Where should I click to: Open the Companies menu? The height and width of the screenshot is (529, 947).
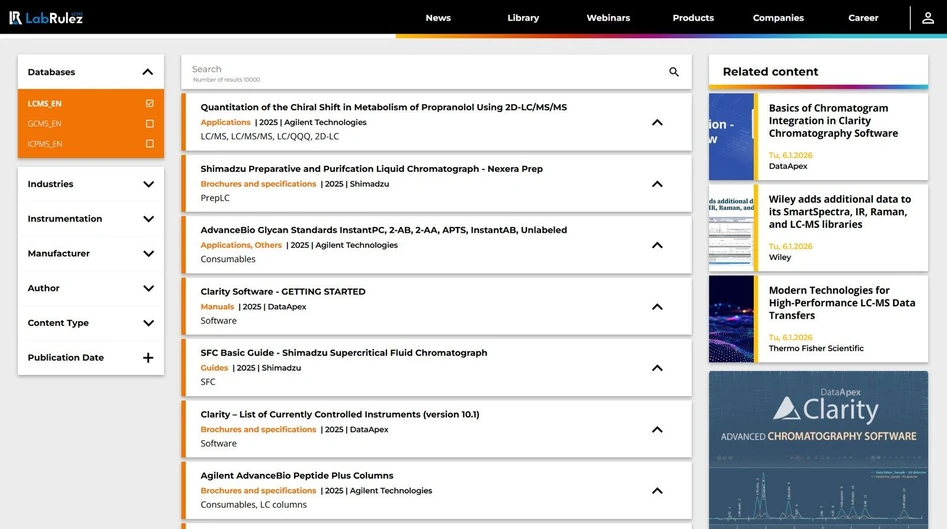click(x=778, y=18)
